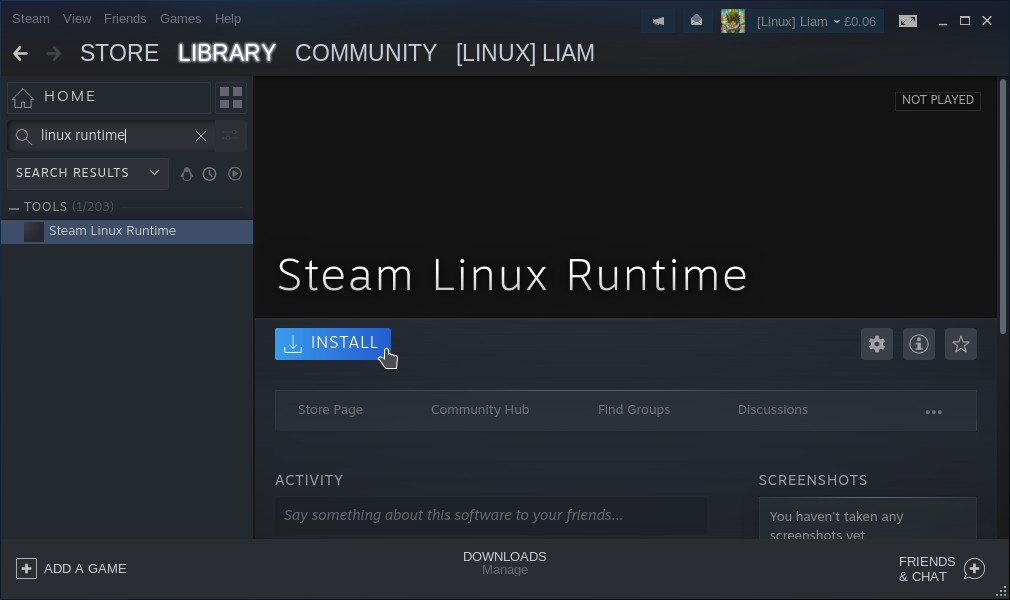Open the View menu

click(77, 19)
